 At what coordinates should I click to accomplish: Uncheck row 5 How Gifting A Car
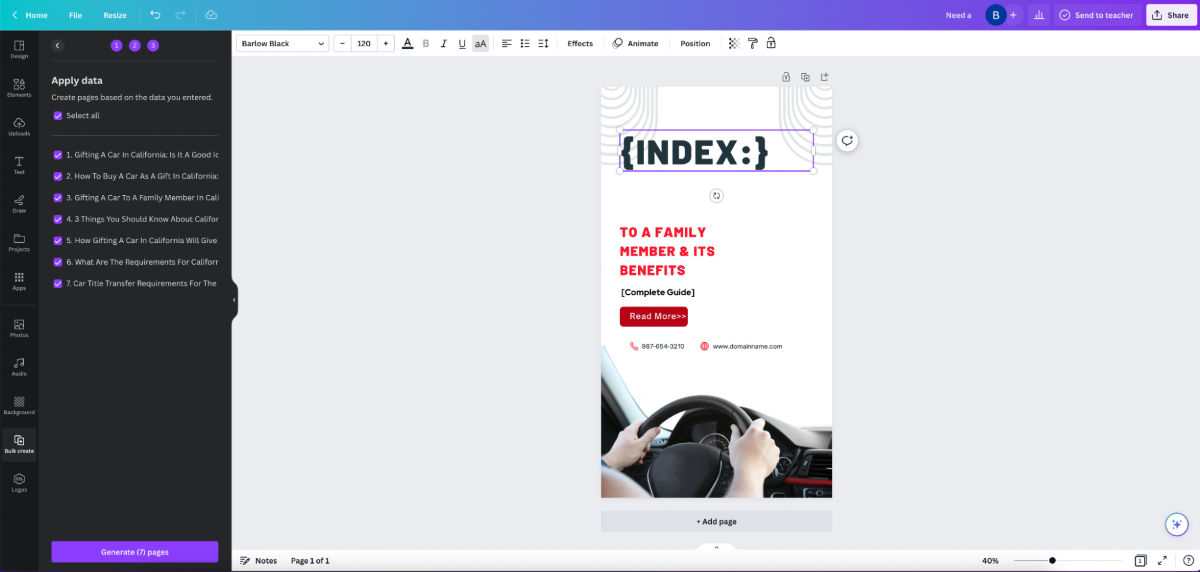58,241
